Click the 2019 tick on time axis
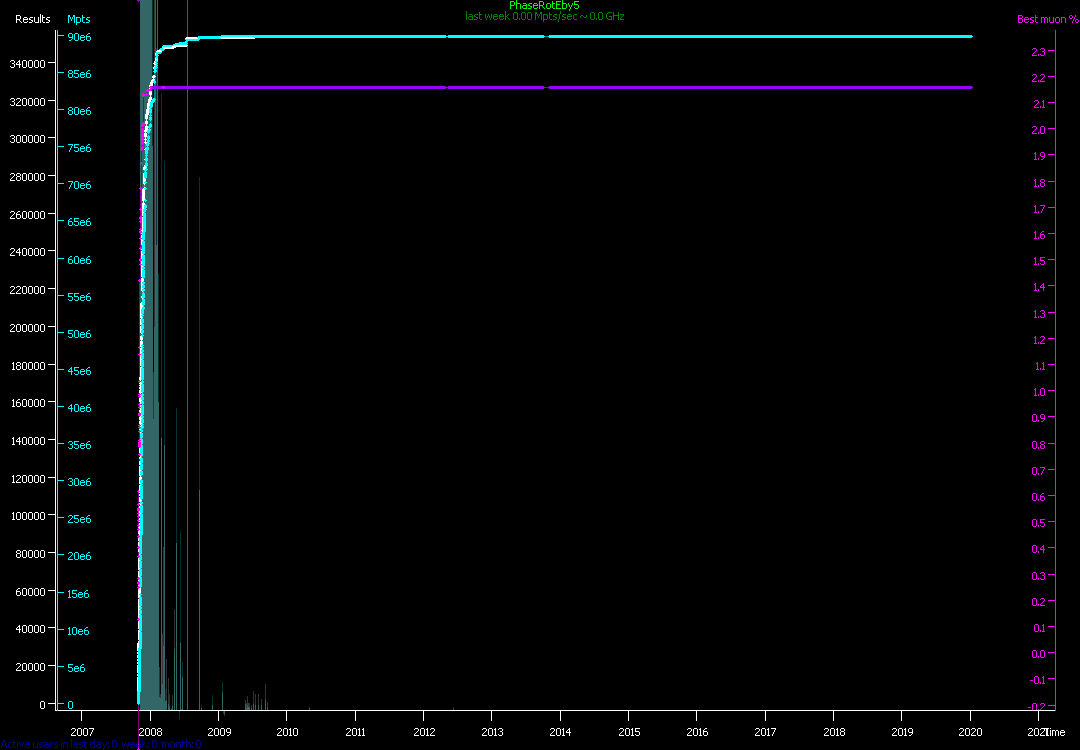Image resolution: width=1080 pixels, height=750 pixels. pyautogui.click(x=902, y=732)
